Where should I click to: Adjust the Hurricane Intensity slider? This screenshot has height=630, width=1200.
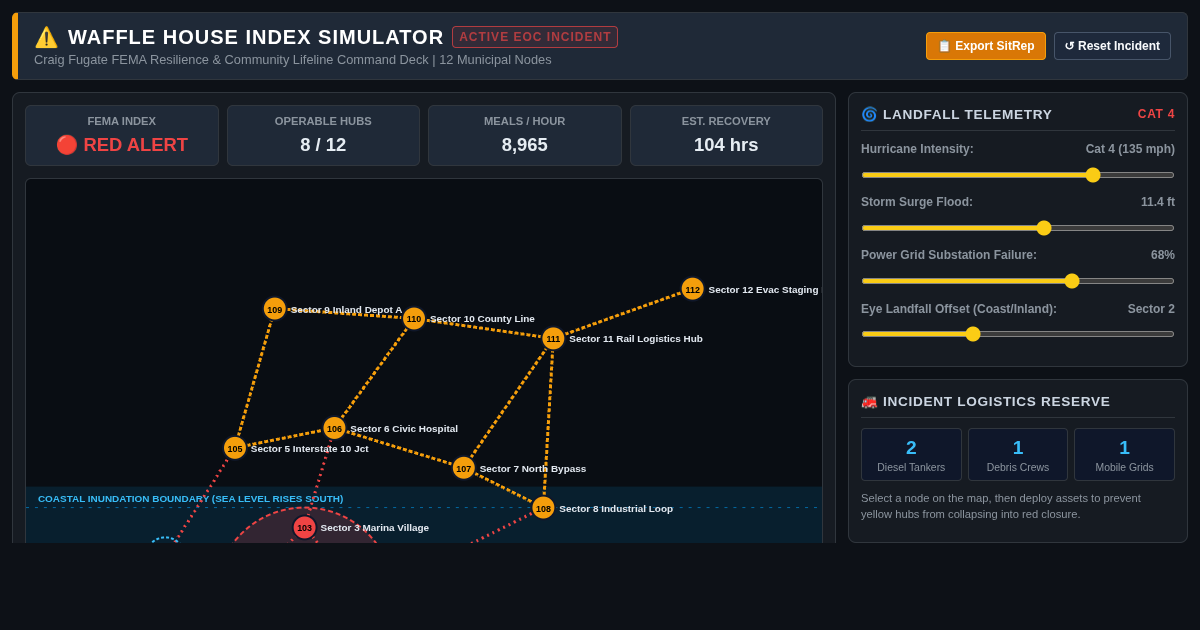tap(1018, 175)
